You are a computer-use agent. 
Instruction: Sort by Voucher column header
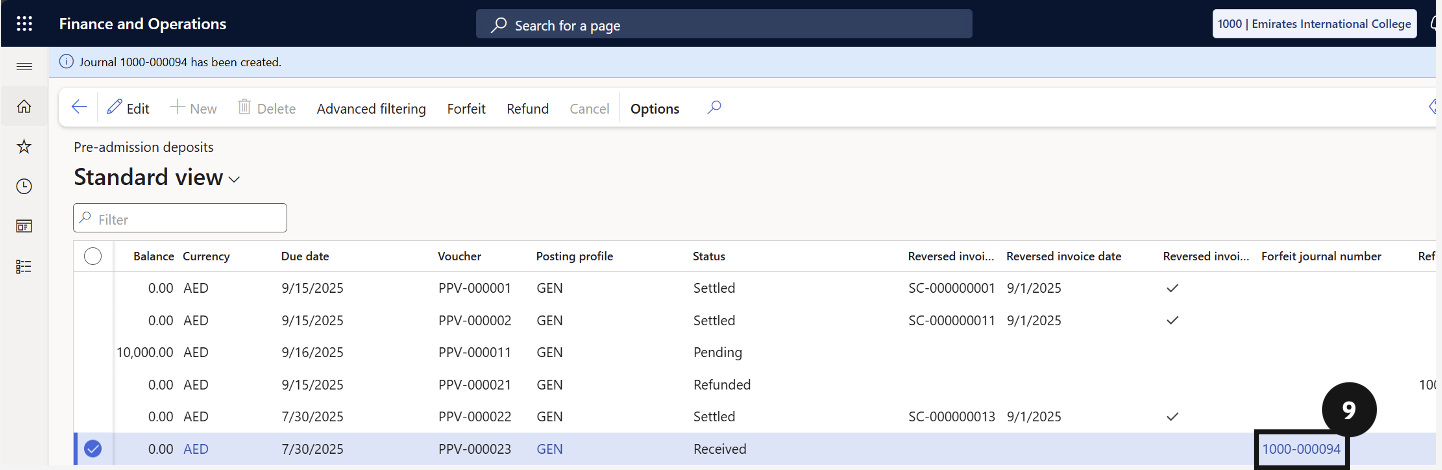pyautogui.click(x=460, y=256)
